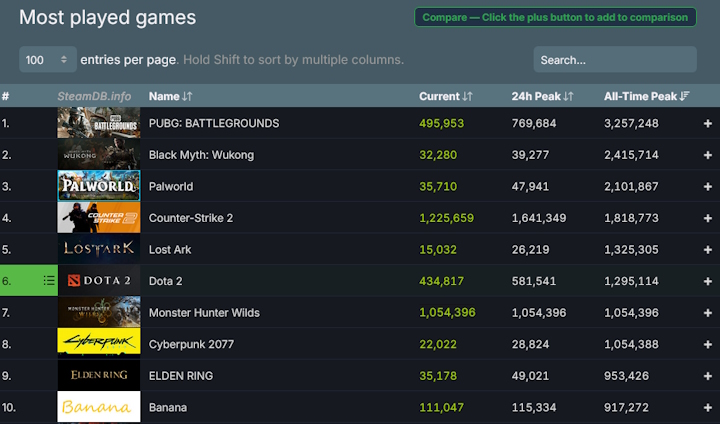Screen dimensions: 720x424
Task: Select the all-time peak value 917,272
Action: [626, 407]
